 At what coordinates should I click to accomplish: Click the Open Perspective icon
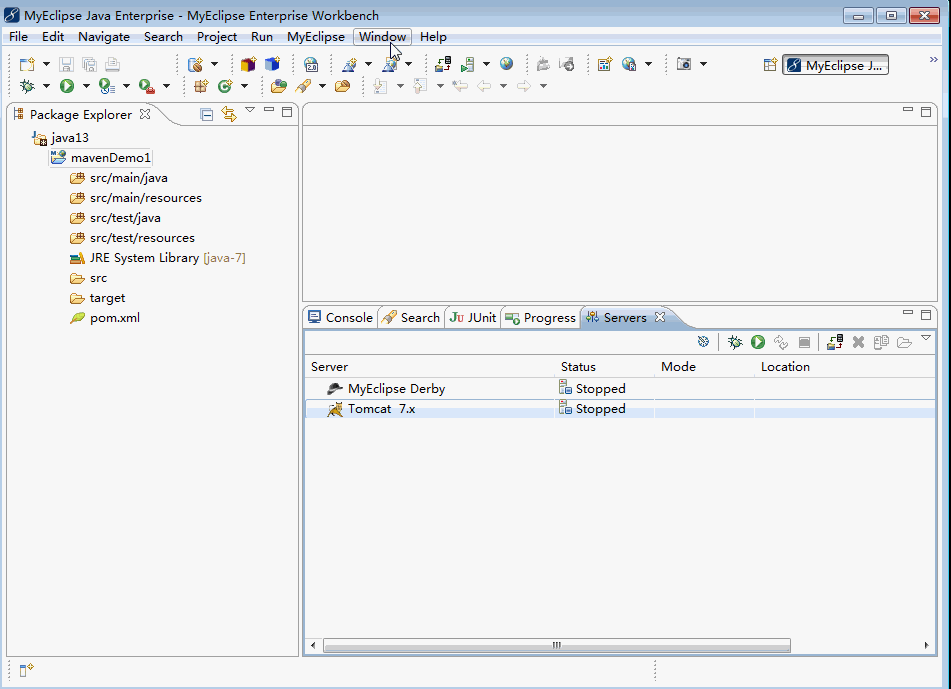[770, 65]
